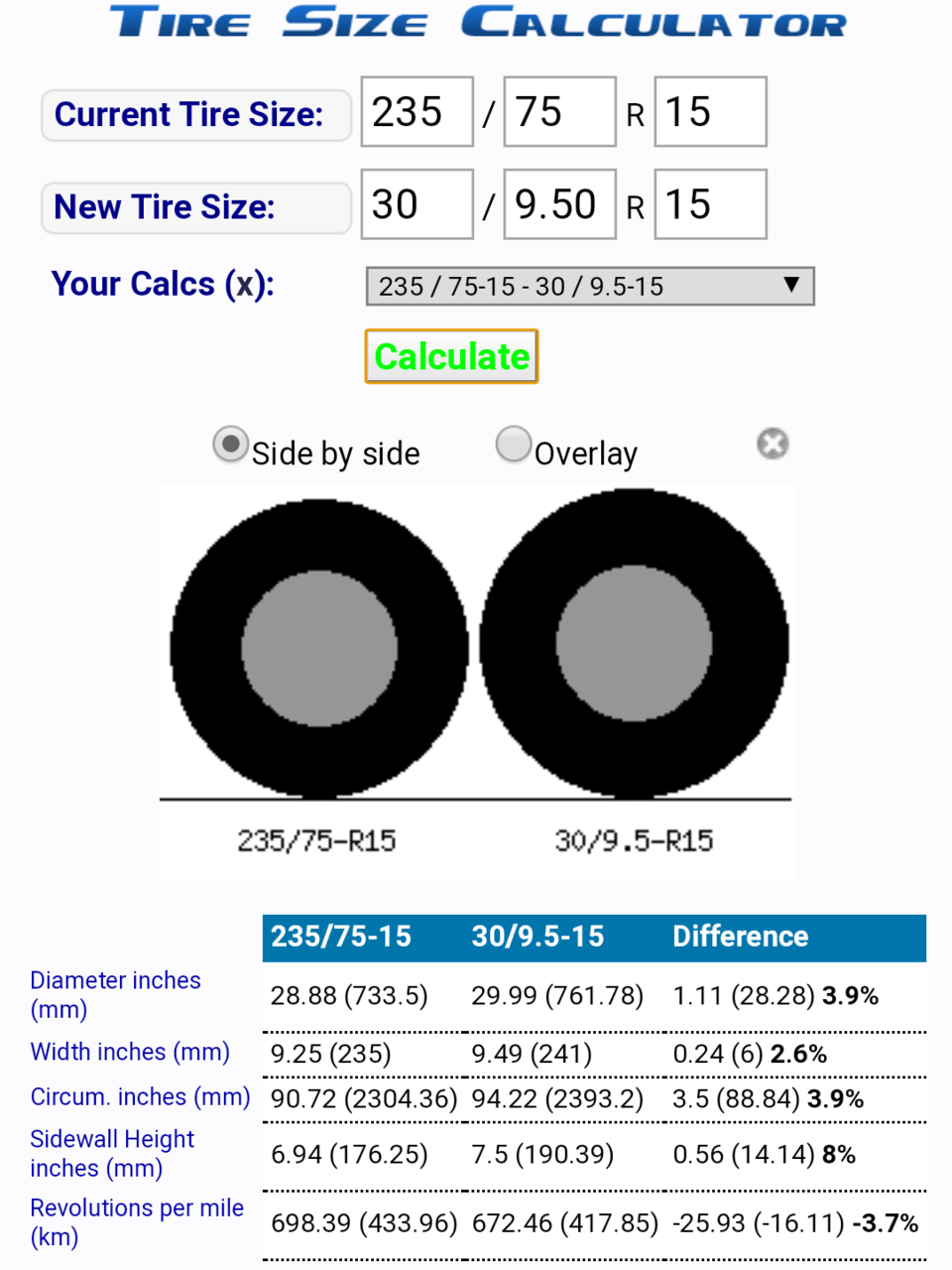Click the Your Calcs (x) label
Image resolution: width=952 pixels, height=1270 pixels.
[163, 284]
